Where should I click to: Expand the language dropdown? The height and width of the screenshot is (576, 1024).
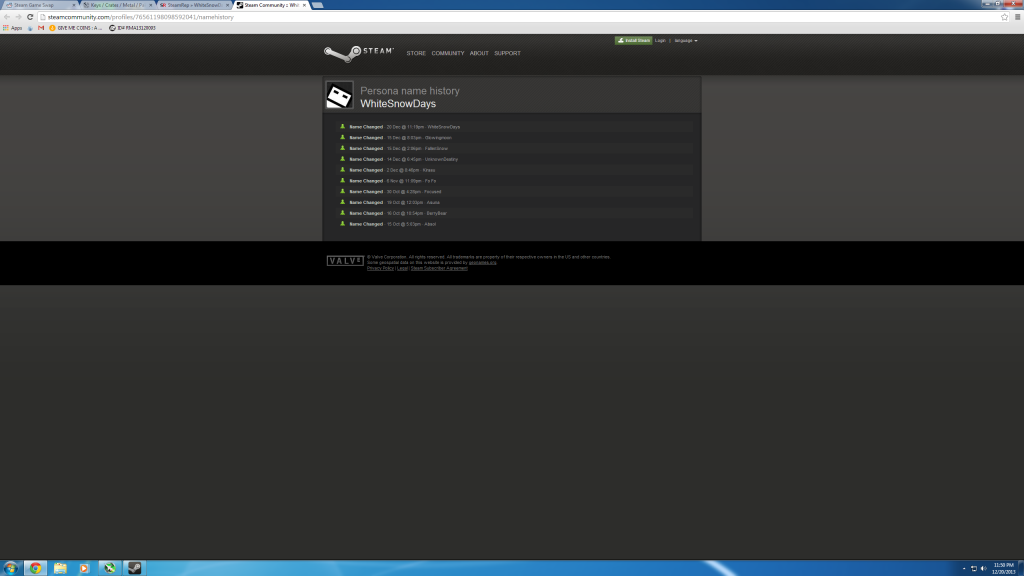pyautogui.click(x=686, y=40)
